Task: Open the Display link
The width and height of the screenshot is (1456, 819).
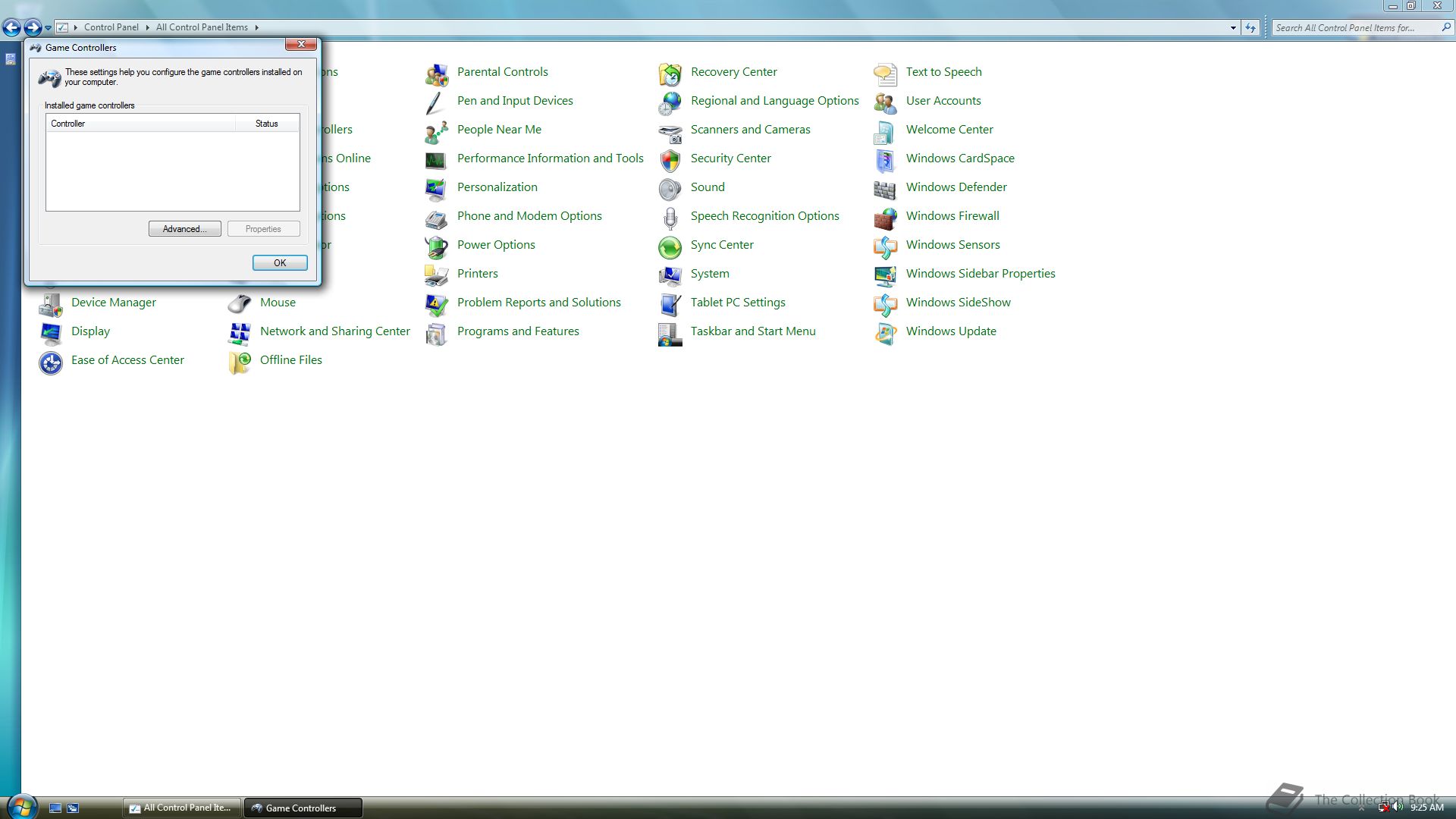Action: [90, 331]
